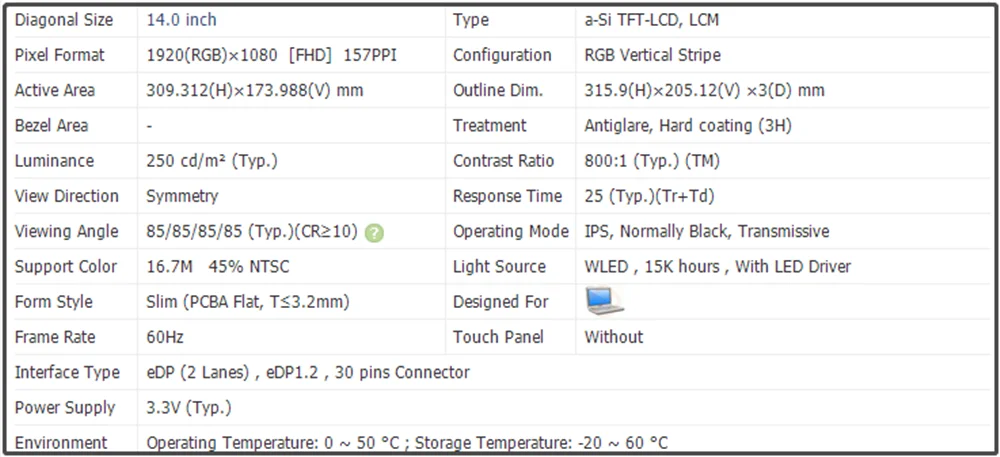Click the Contrast Ratio label
Image resolution: width=1000 pixels, height=457 pixels.
coord(503,161)
